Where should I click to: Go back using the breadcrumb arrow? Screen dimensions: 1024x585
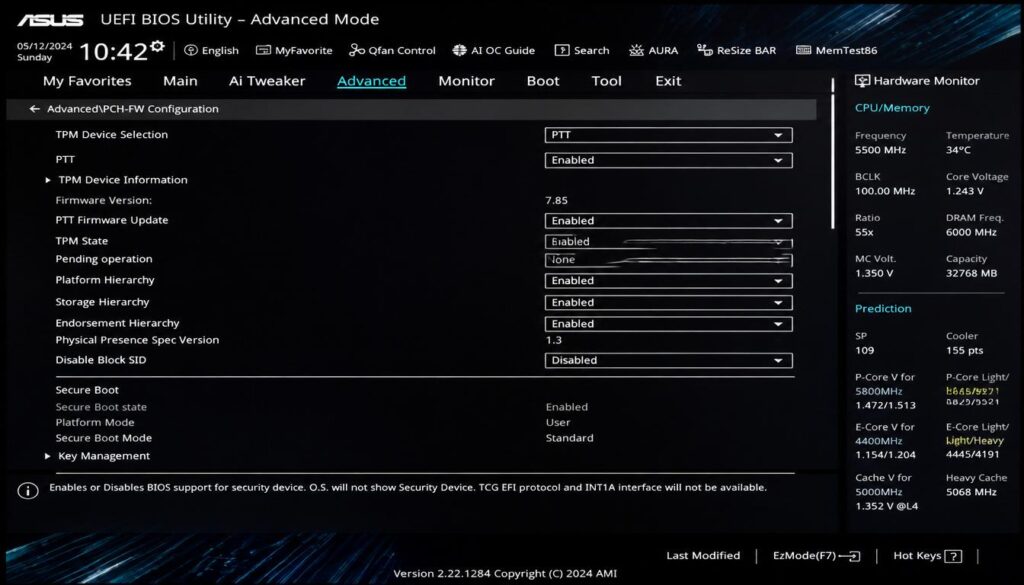point(35,109)
